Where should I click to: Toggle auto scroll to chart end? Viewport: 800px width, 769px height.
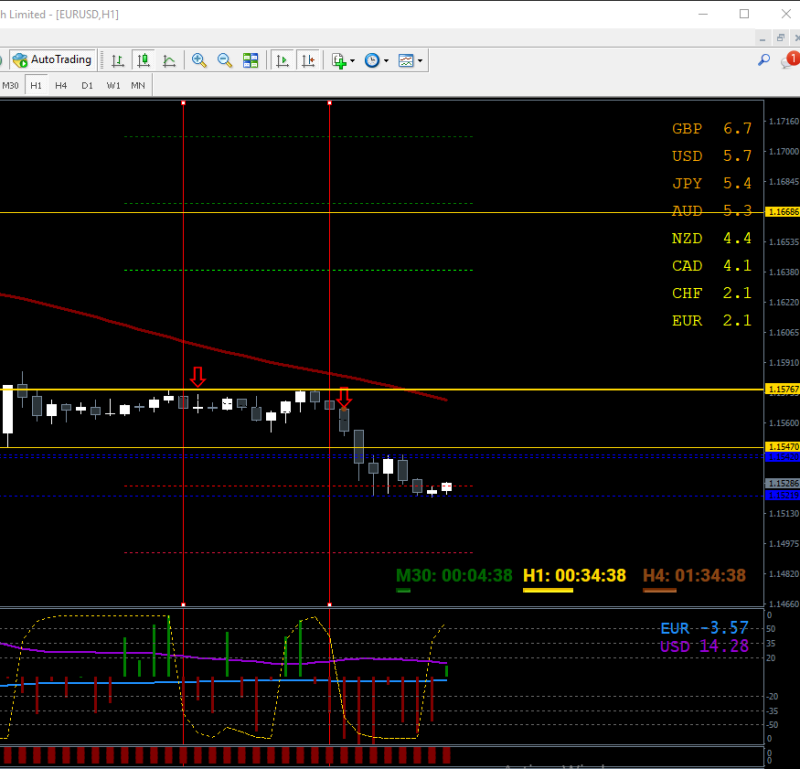(x=281, y=60)
